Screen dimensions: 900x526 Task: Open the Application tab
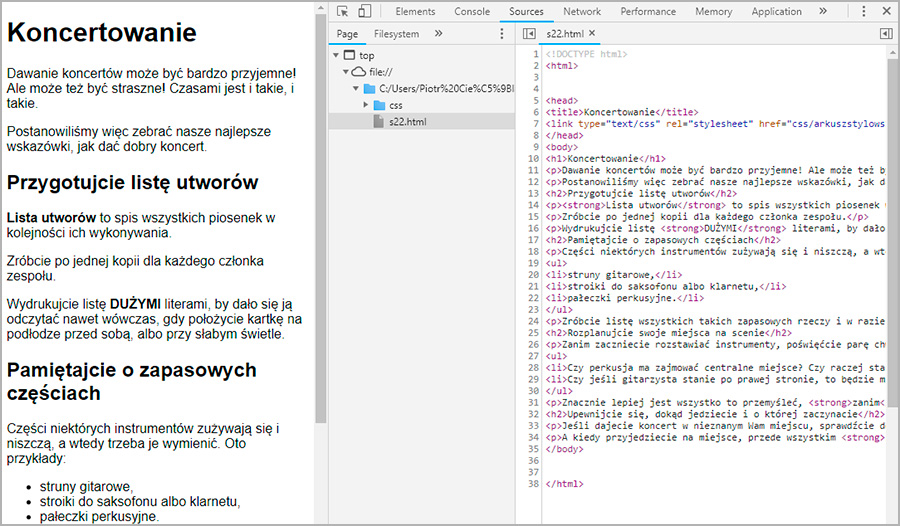[776, 11]
